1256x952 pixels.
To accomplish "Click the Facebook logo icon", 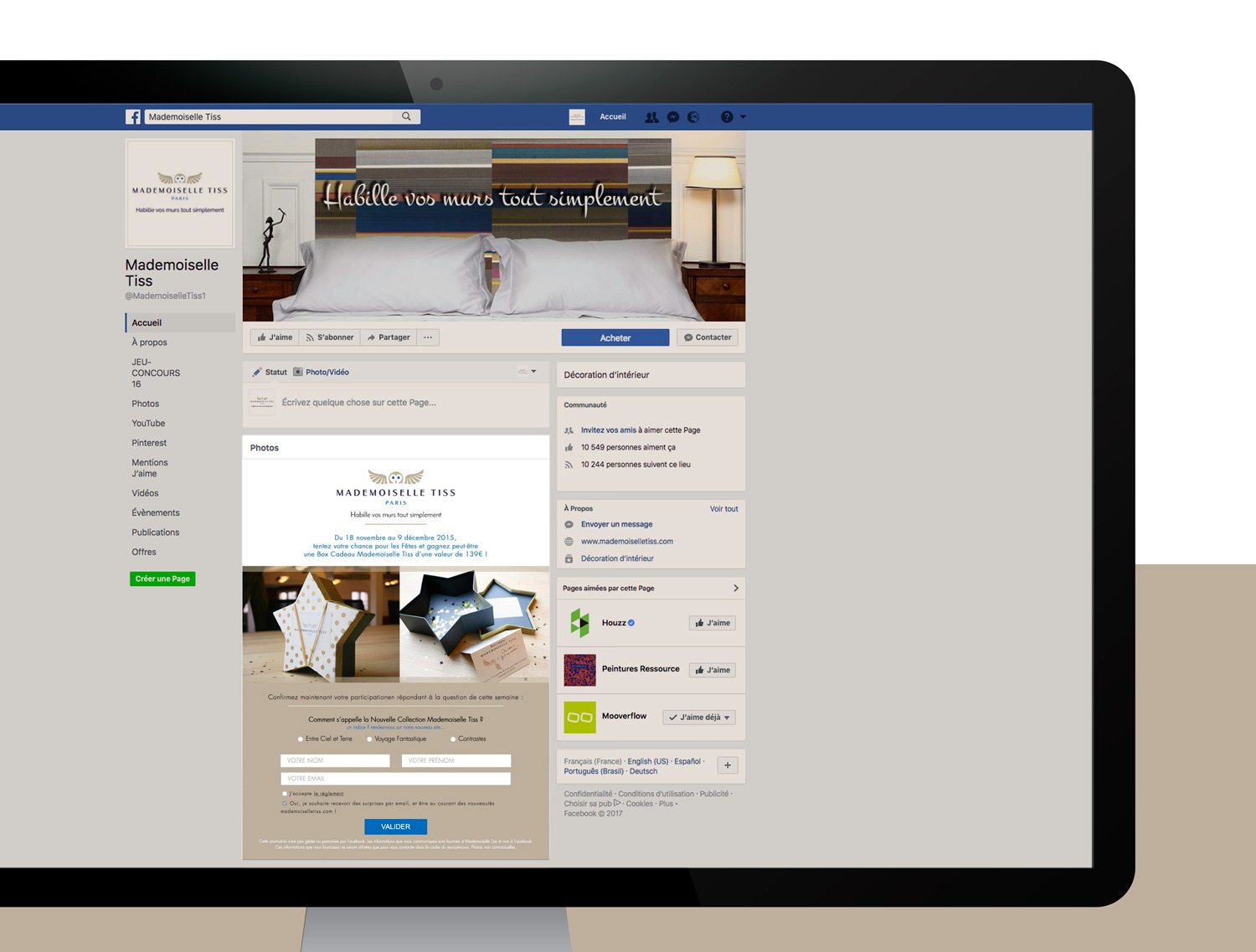I will tap(133, 117).
